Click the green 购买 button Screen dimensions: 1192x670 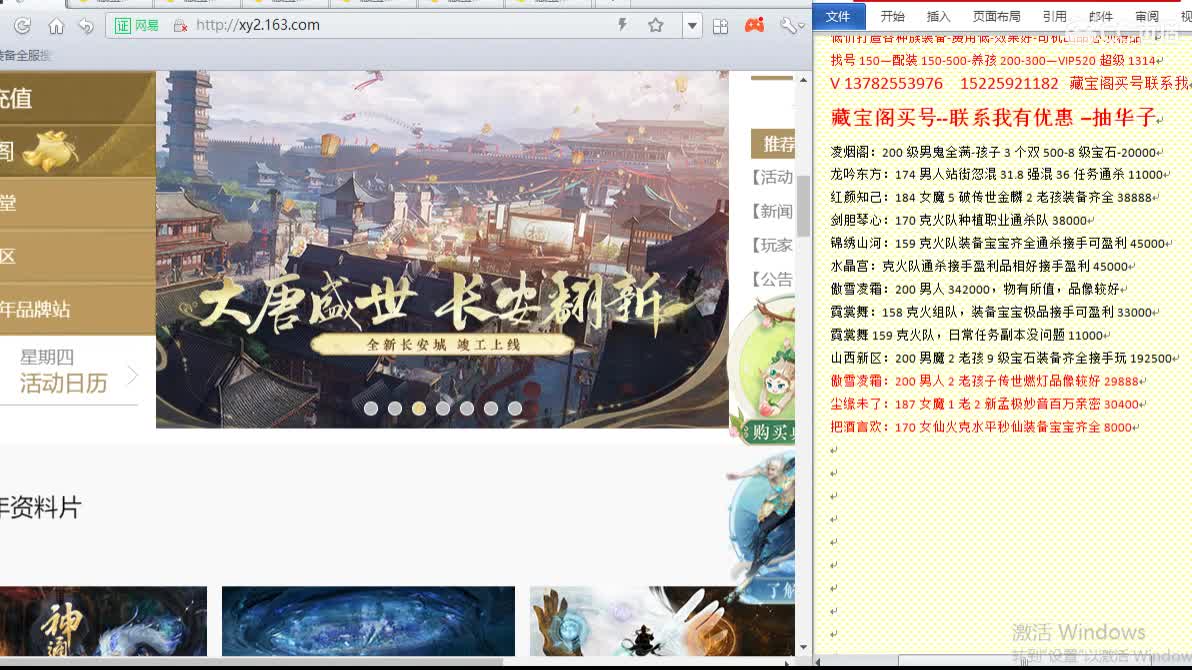point(769,432)
